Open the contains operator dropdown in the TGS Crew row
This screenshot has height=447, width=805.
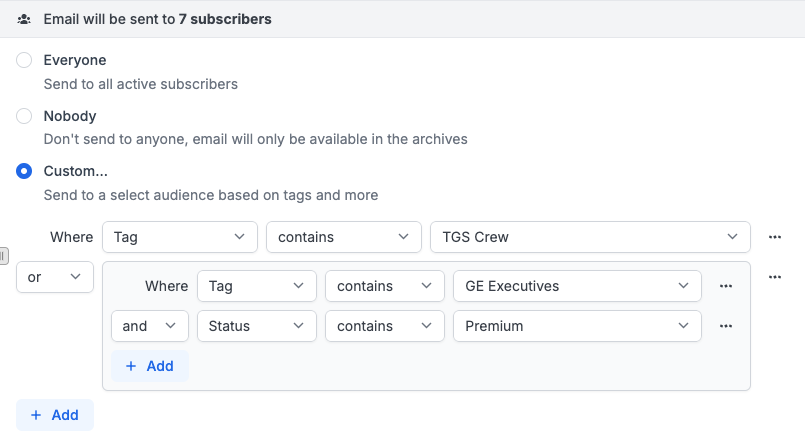343,237
